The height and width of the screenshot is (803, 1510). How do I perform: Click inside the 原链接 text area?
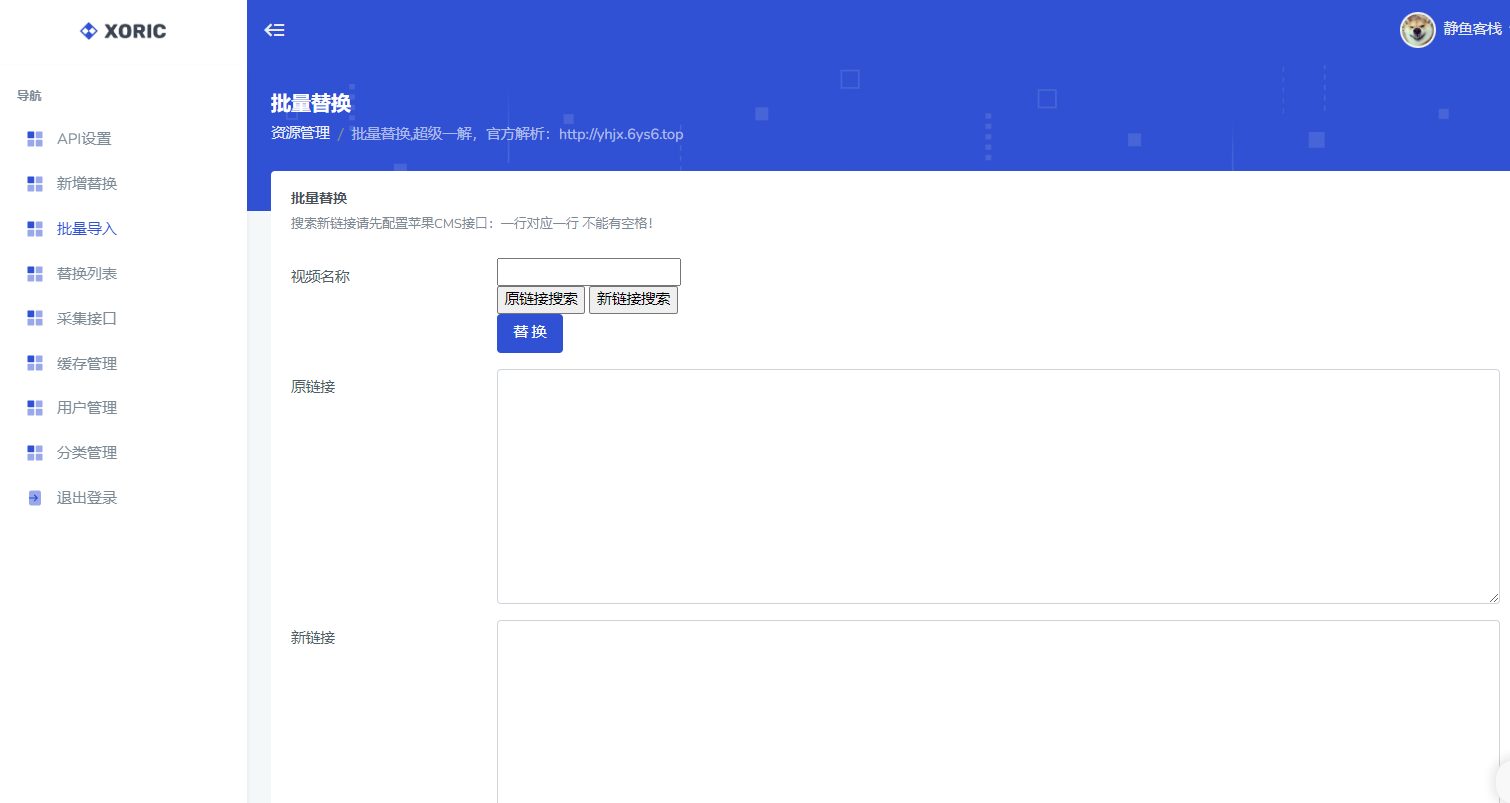[x=997, y=486]
